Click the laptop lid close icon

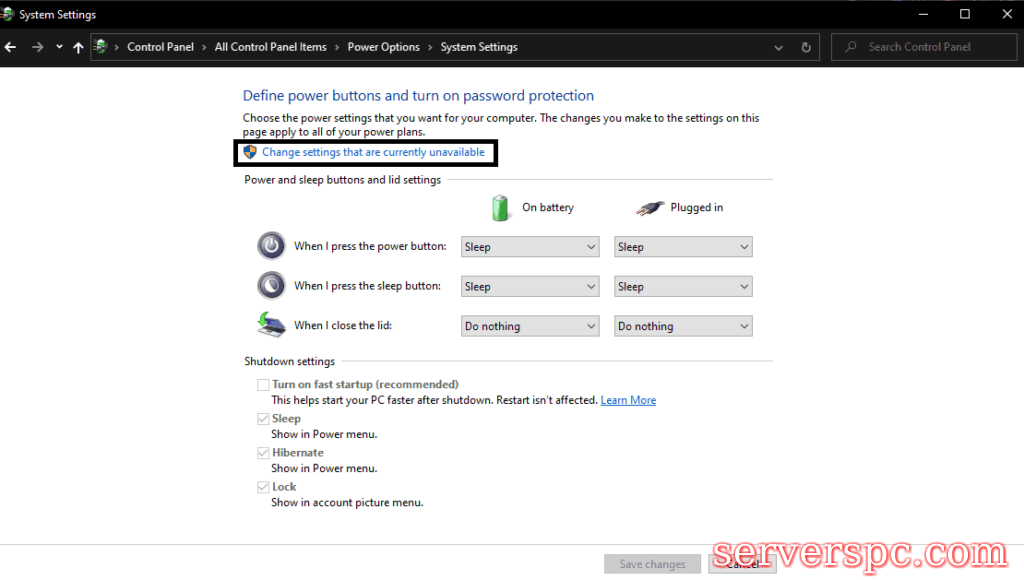coord(271,325)
